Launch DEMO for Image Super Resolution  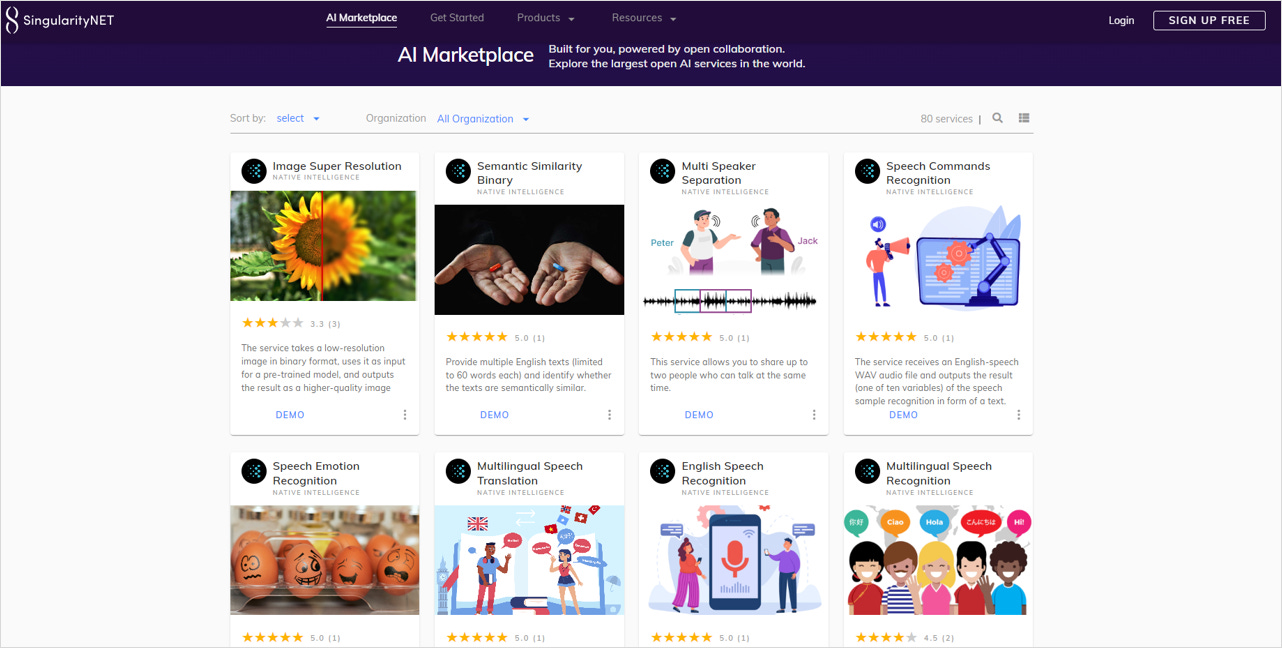290,415
